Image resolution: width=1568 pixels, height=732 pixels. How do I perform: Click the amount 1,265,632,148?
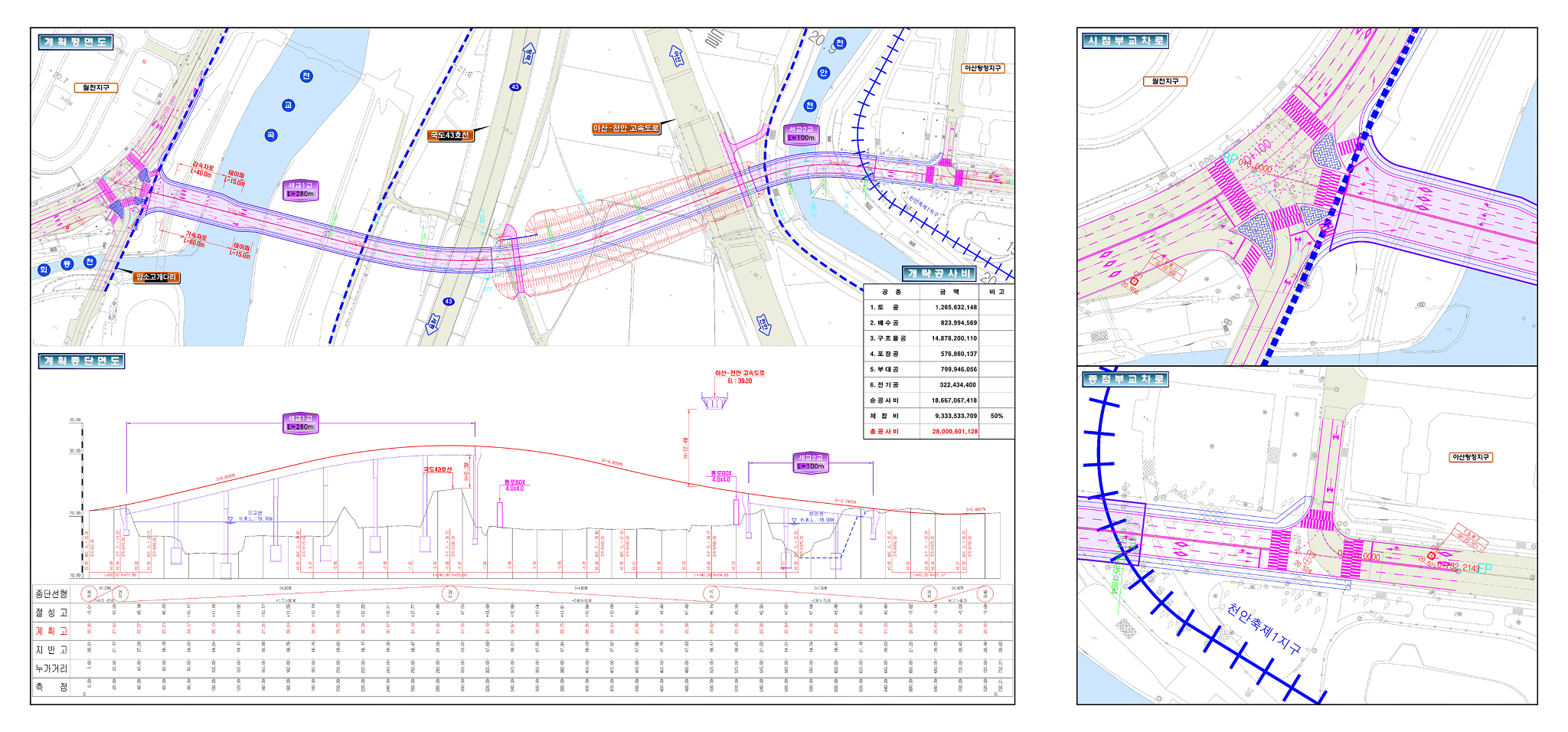tap(955, 307)
